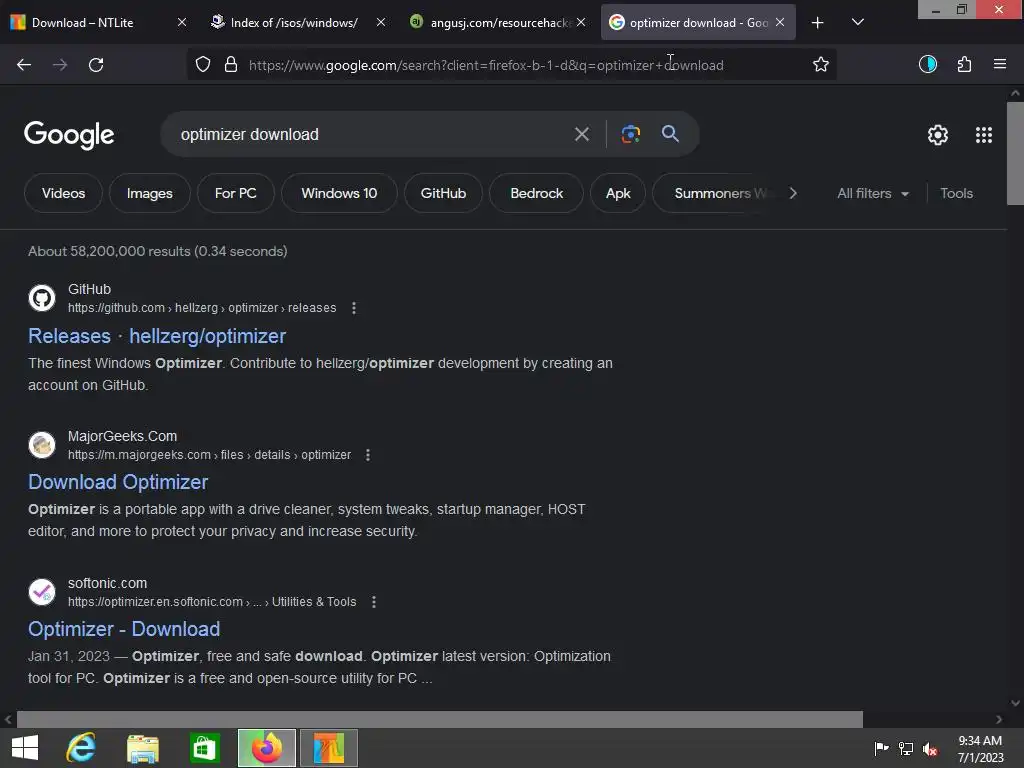Open a new tab with plus button
The height and width of the screenshot is (768, 1024).
point(817,22)
